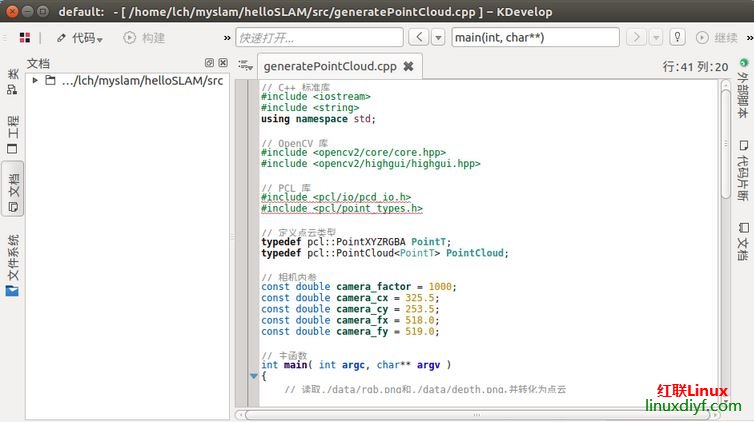Click the KDevelop grid icon in the toolbar

(x=24, y=38)
